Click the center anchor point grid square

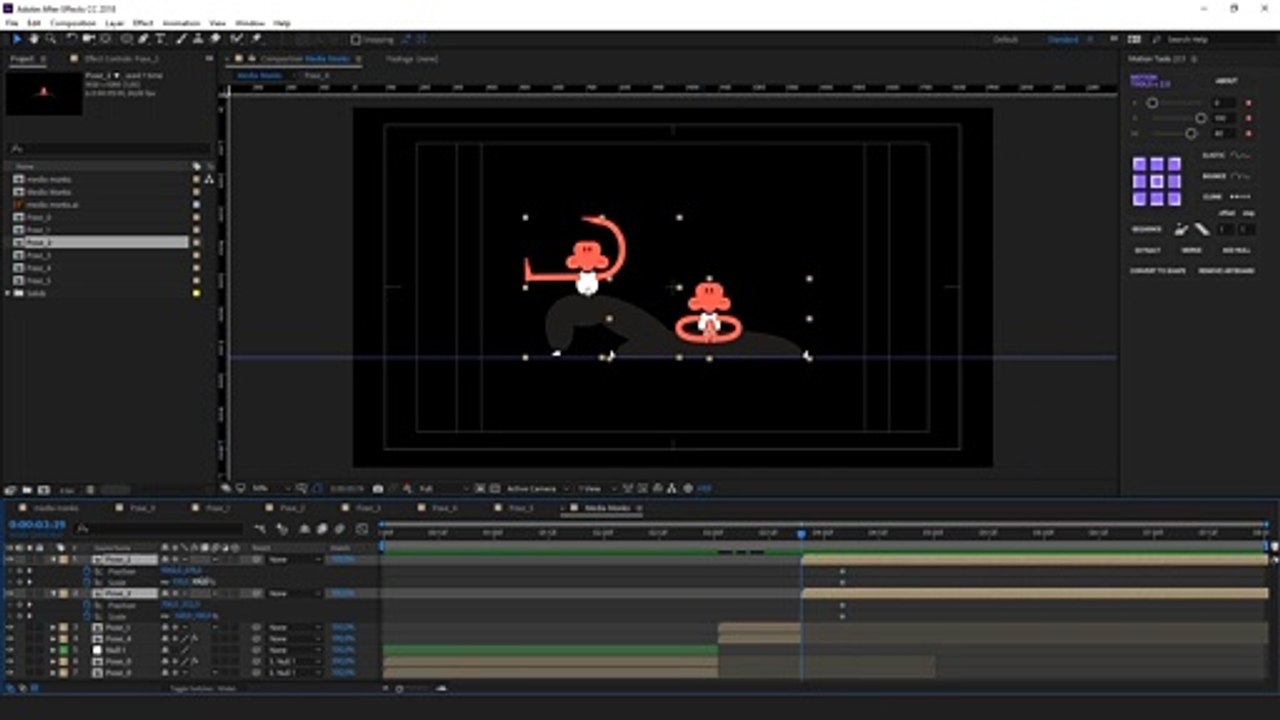tap(1157, 181)
